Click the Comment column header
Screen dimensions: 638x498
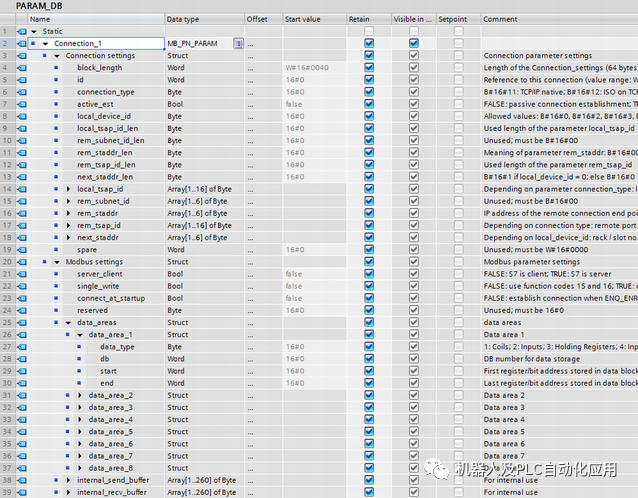coord(559,19)
